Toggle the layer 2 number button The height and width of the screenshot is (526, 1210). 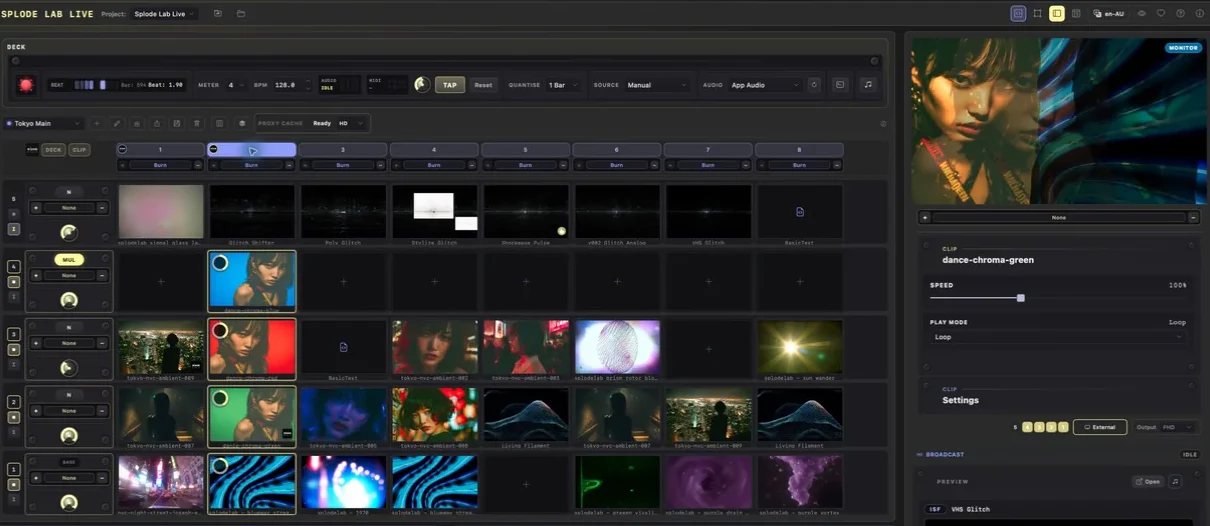pos(13,402)
